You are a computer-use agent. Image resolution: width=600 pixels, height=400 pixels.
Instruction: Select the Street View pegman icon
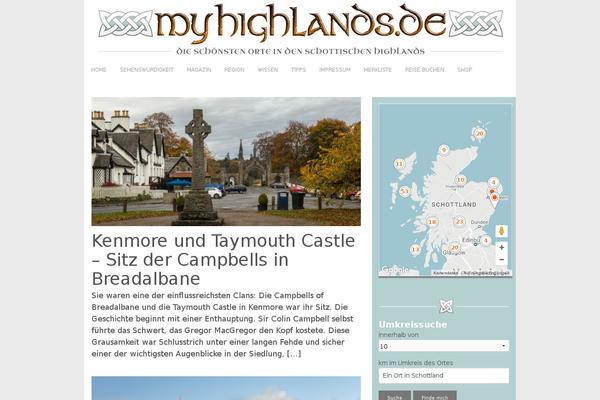pos(501,231)
